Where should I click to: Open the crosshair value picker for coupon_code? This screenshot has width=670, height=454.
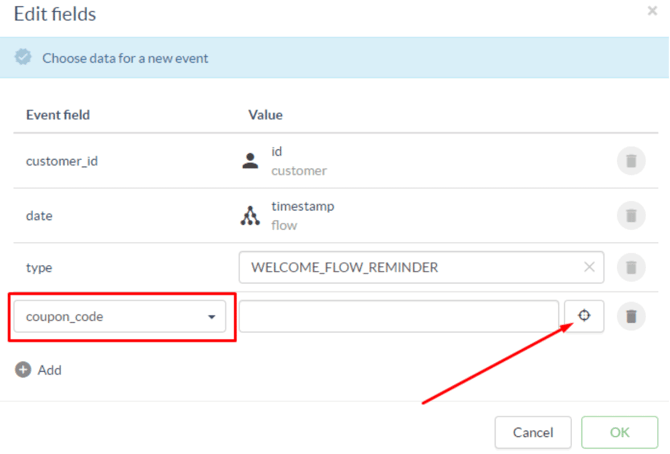pyautogui.click(x=584, y=317)
